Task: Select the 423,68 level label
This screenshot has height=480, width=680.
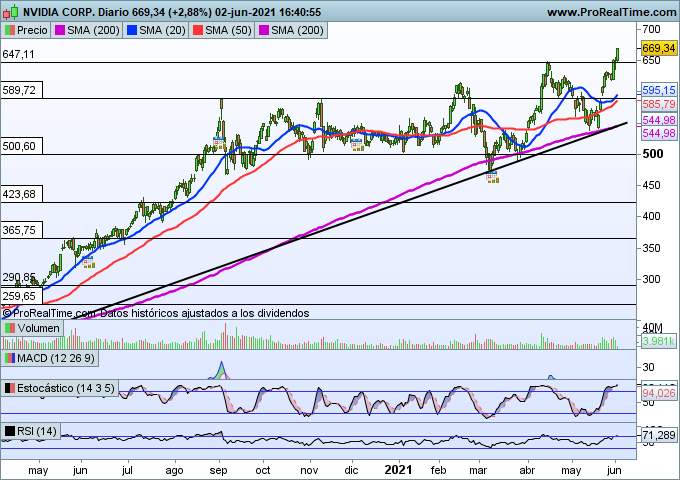Action: click(21, 194)
